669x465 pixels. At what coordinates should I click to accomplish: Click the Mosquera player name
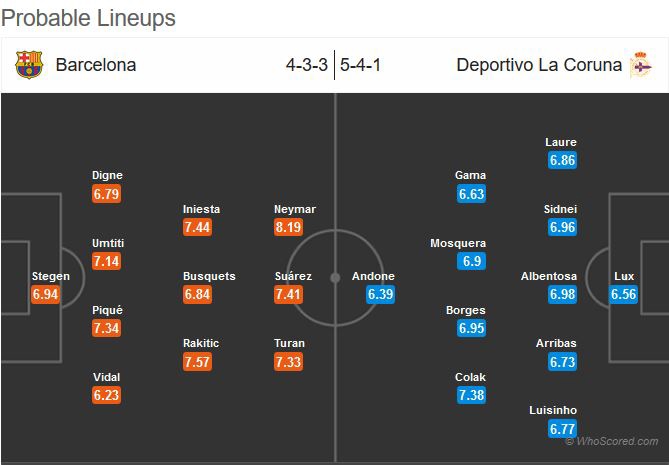[457, 243]
